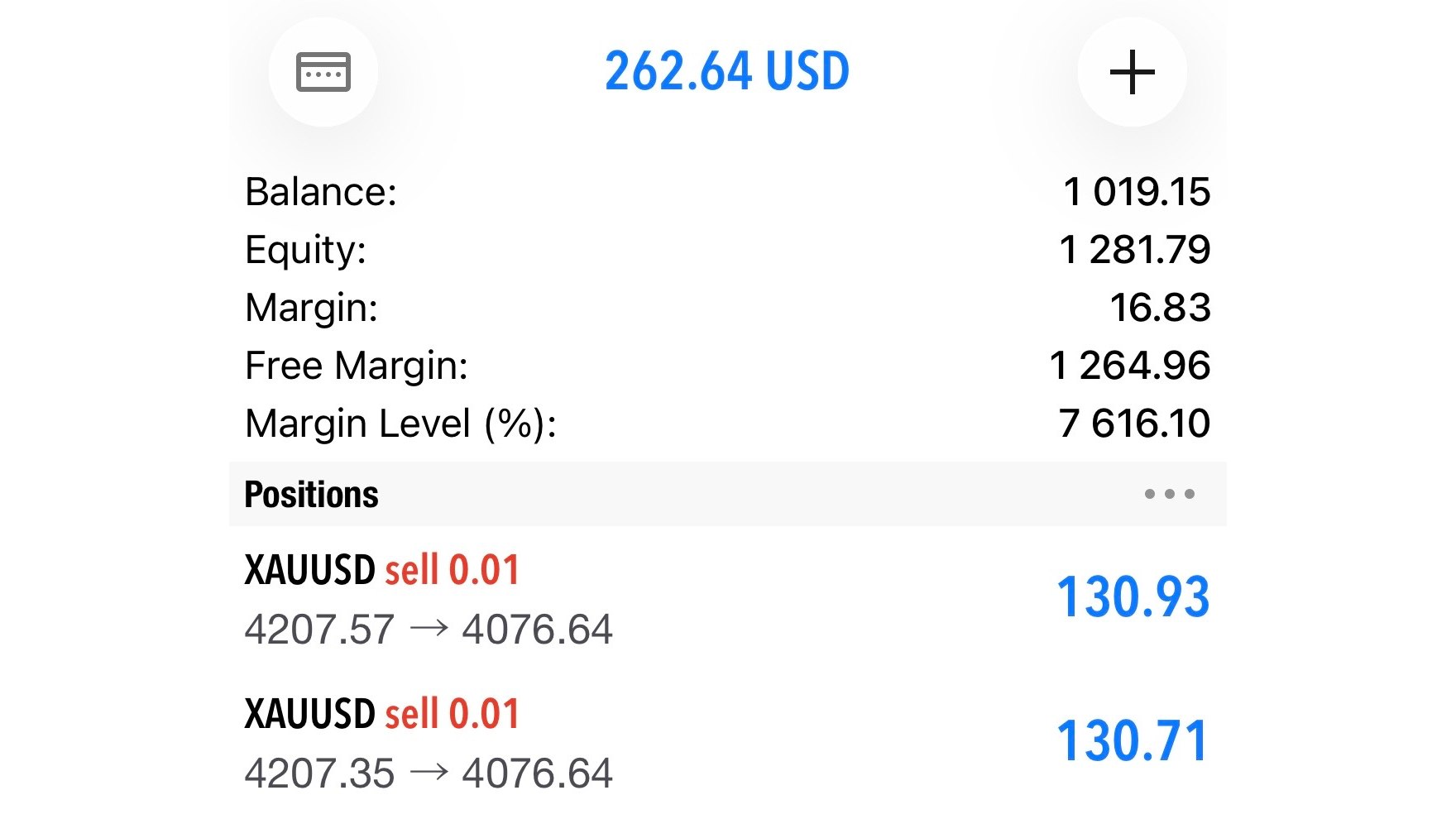Tap the free margin value 1 264.96
Viewport: 1456px width, 819px height.
click(1130, 366)
